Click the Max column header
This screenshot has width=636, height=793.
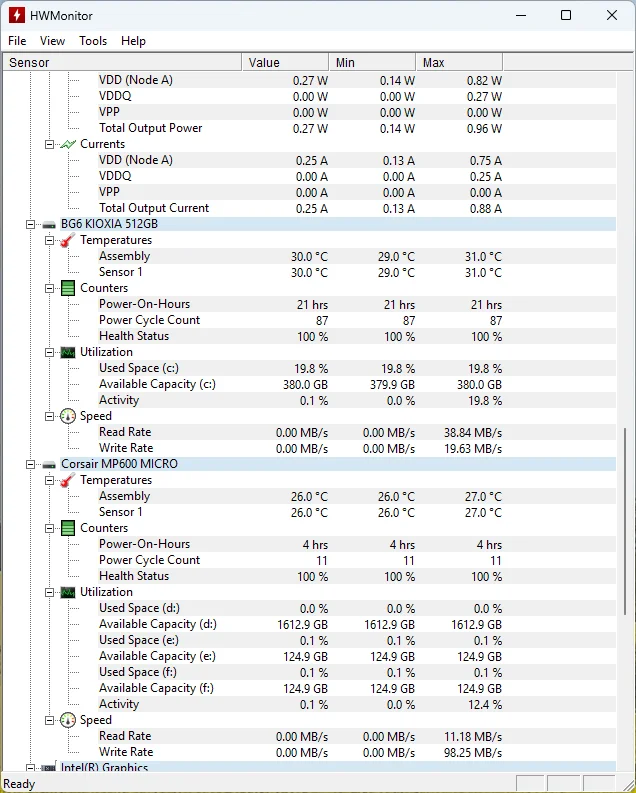coord(459,62)
